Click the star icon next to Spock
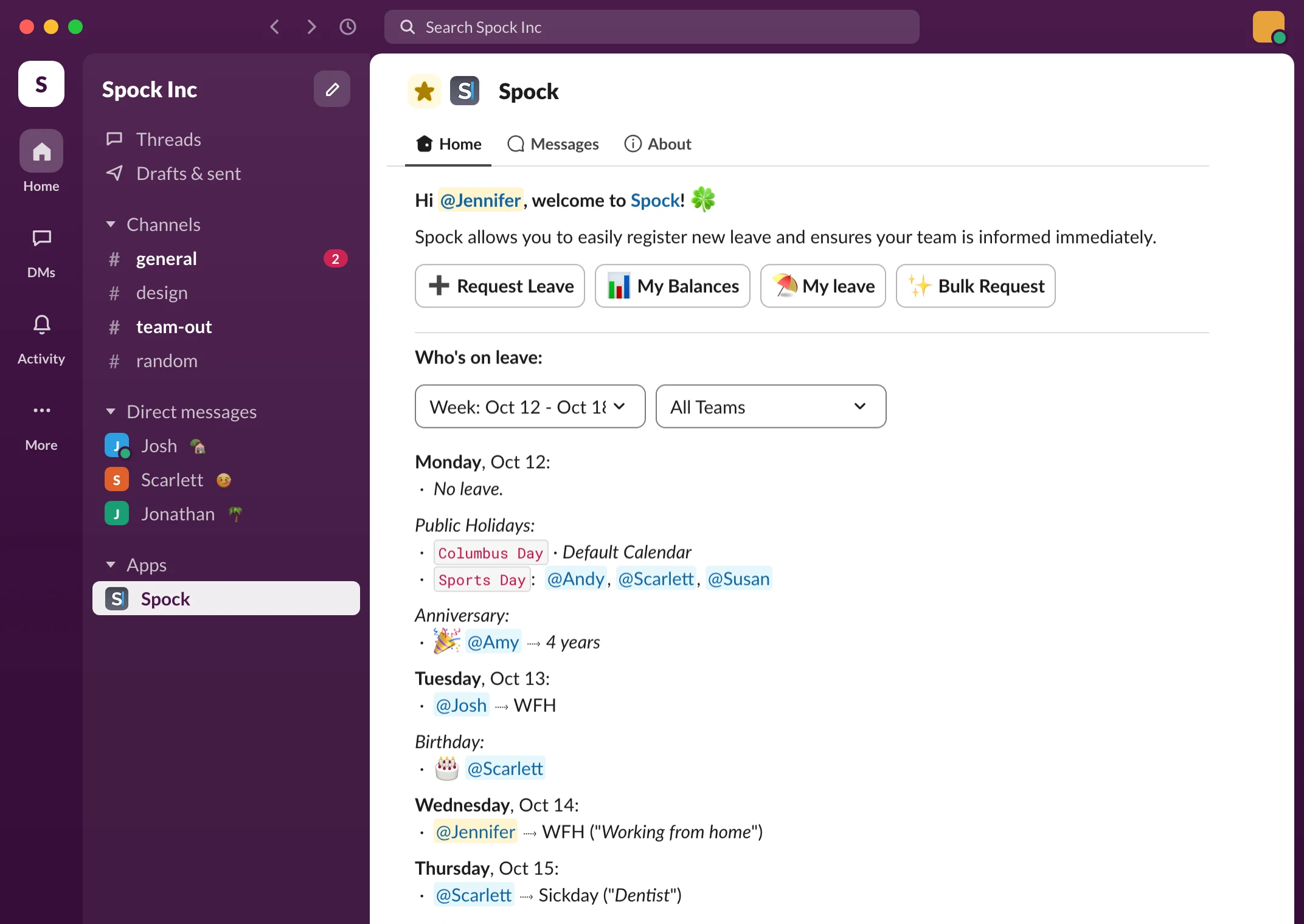 point(424,91)
